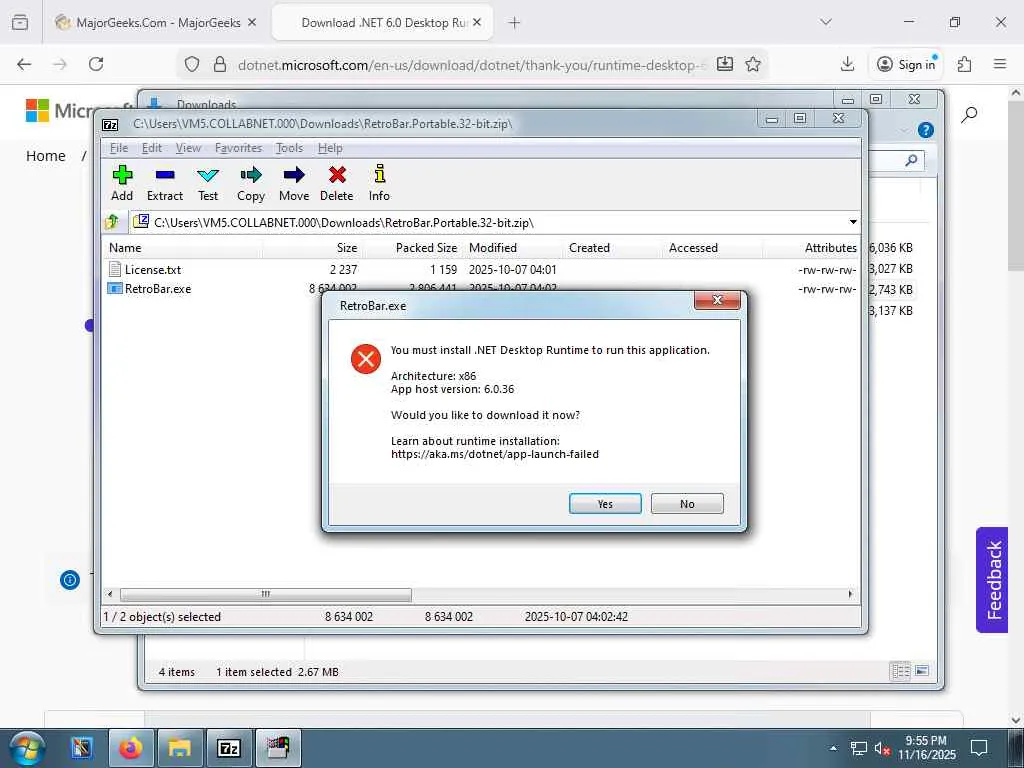
Task: Expand the 7-Zip address path dropdown
Action: (x=853, y=222)
